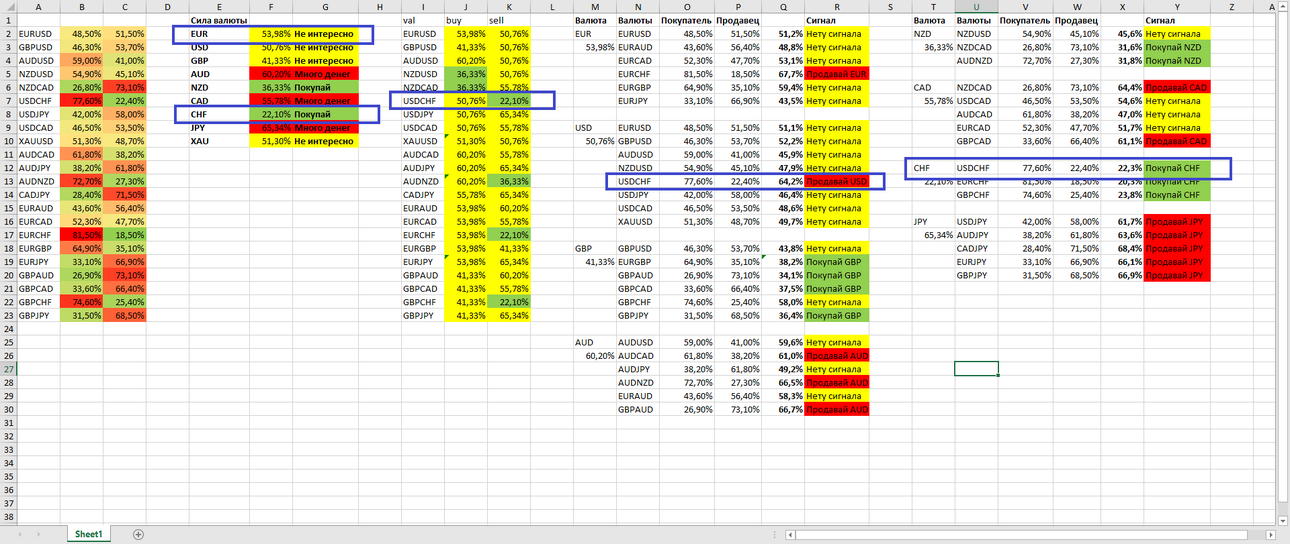Select row 27 header
Image resolution: width=1290 pixels, height=544 pixels.
point(8,368)
